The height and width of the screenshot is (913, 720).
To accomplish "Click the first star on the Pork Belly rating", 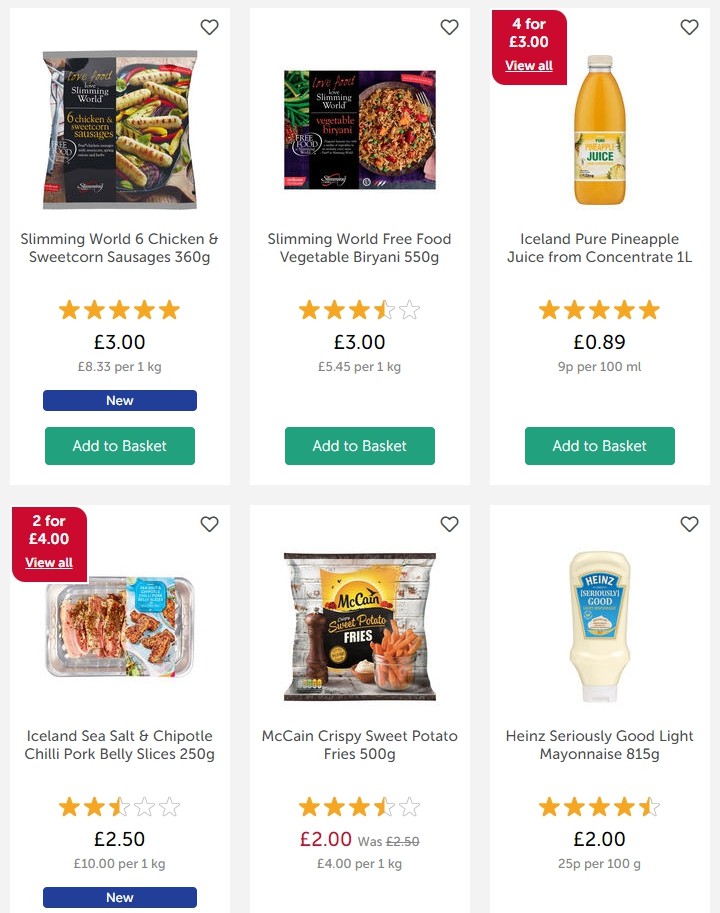I will coord(70,806).
